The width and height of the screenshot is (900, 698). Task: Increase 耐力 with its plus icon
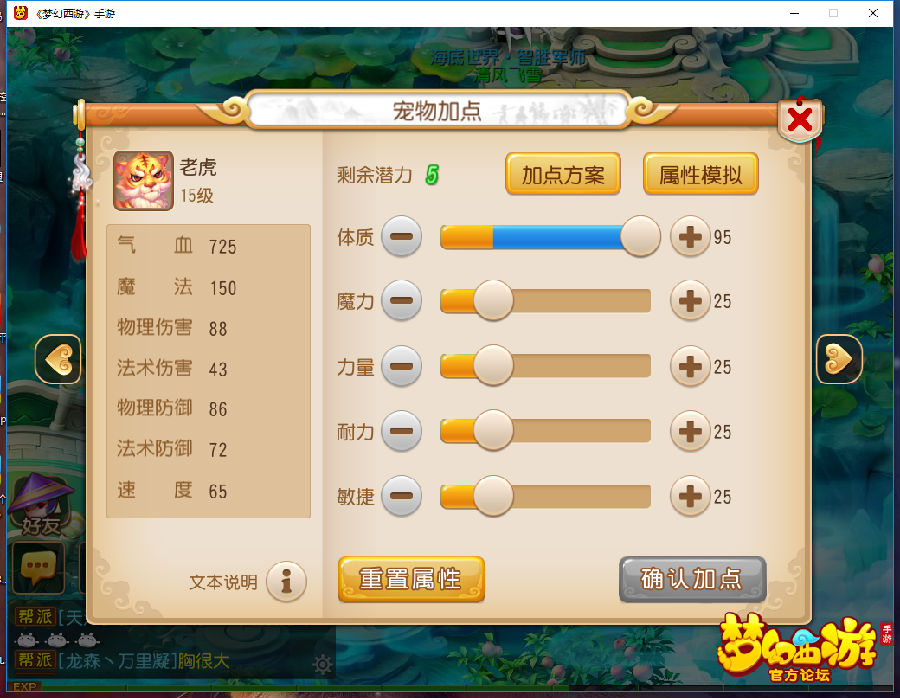tap(690, 431)
